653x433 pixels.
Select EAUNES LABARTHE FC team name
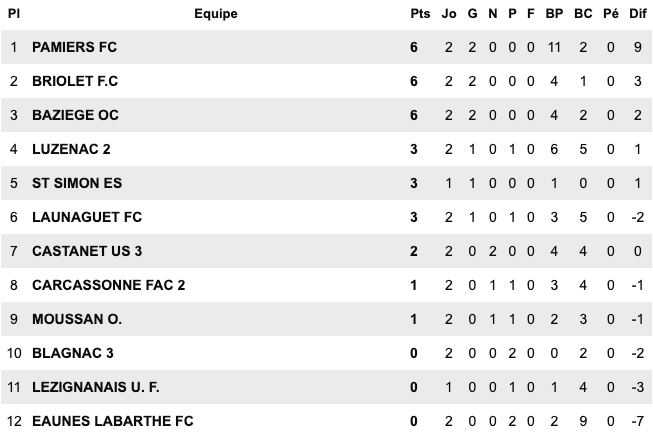coord(112,421)
